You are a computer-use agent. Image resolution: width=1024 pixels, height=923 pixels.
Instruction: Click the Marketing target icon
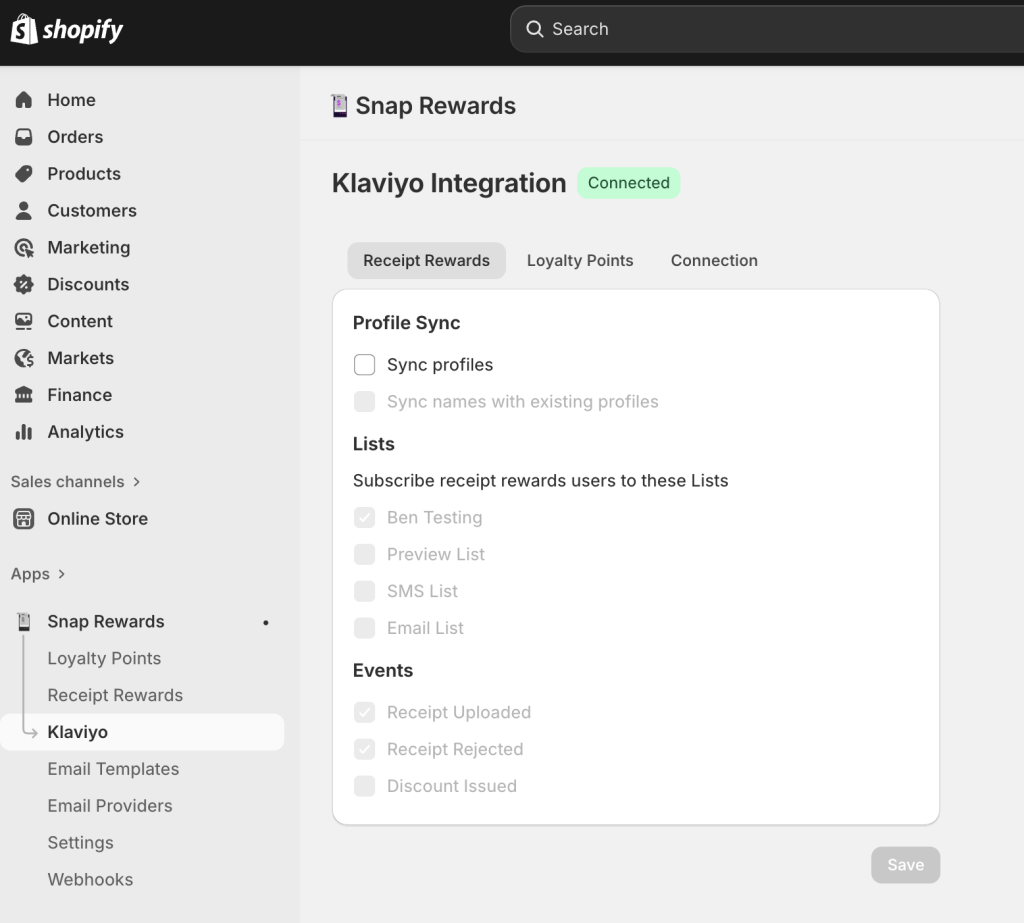coord(24,248)
